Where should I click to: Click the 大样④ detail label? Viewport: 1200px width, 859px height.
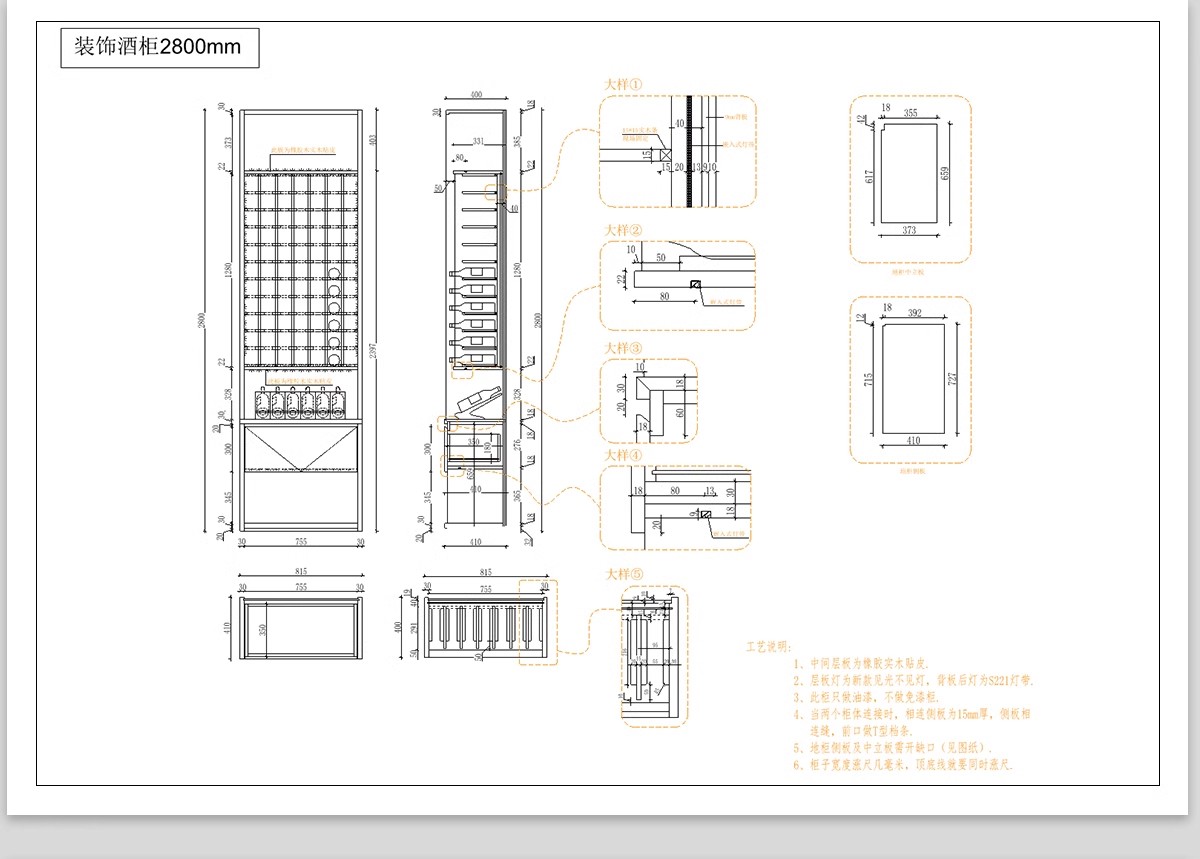point(624,456)
